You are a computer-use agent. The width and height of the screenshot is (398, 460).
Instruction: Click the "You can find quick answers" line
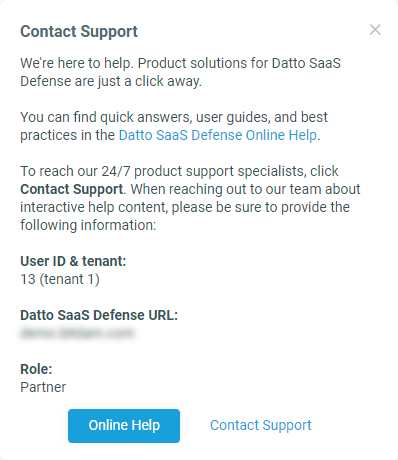[x=174, y=117]
